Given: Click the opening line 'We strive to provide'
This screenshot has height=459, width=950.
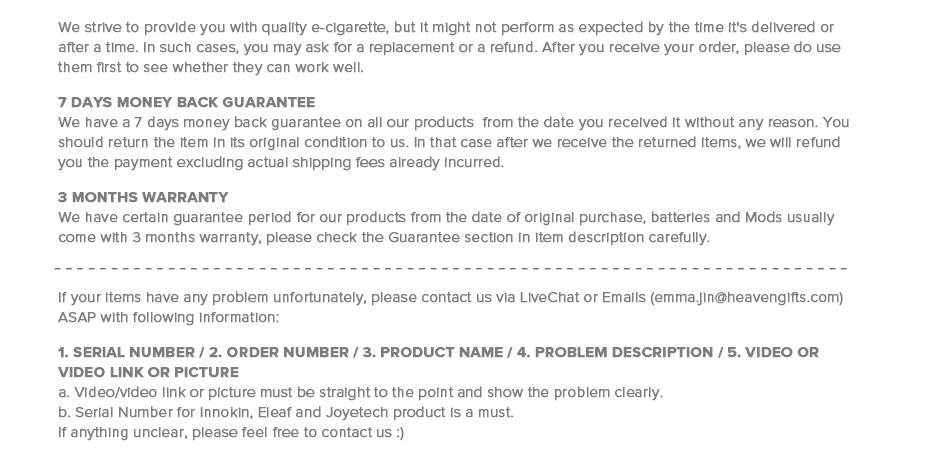Looking at the screenshot, I should [x=445, y=28].
